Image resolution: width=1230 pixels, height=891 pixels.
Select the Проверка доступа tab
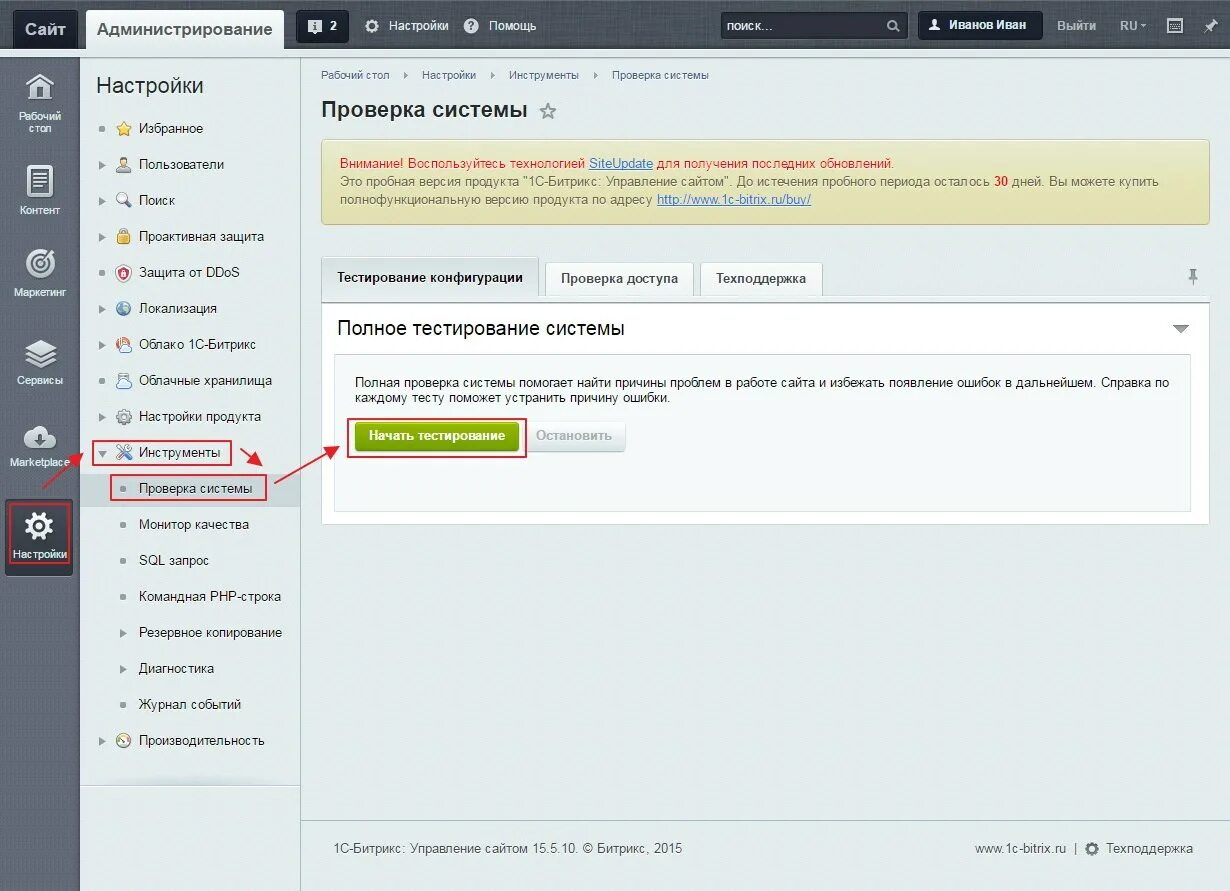[619, 278]
